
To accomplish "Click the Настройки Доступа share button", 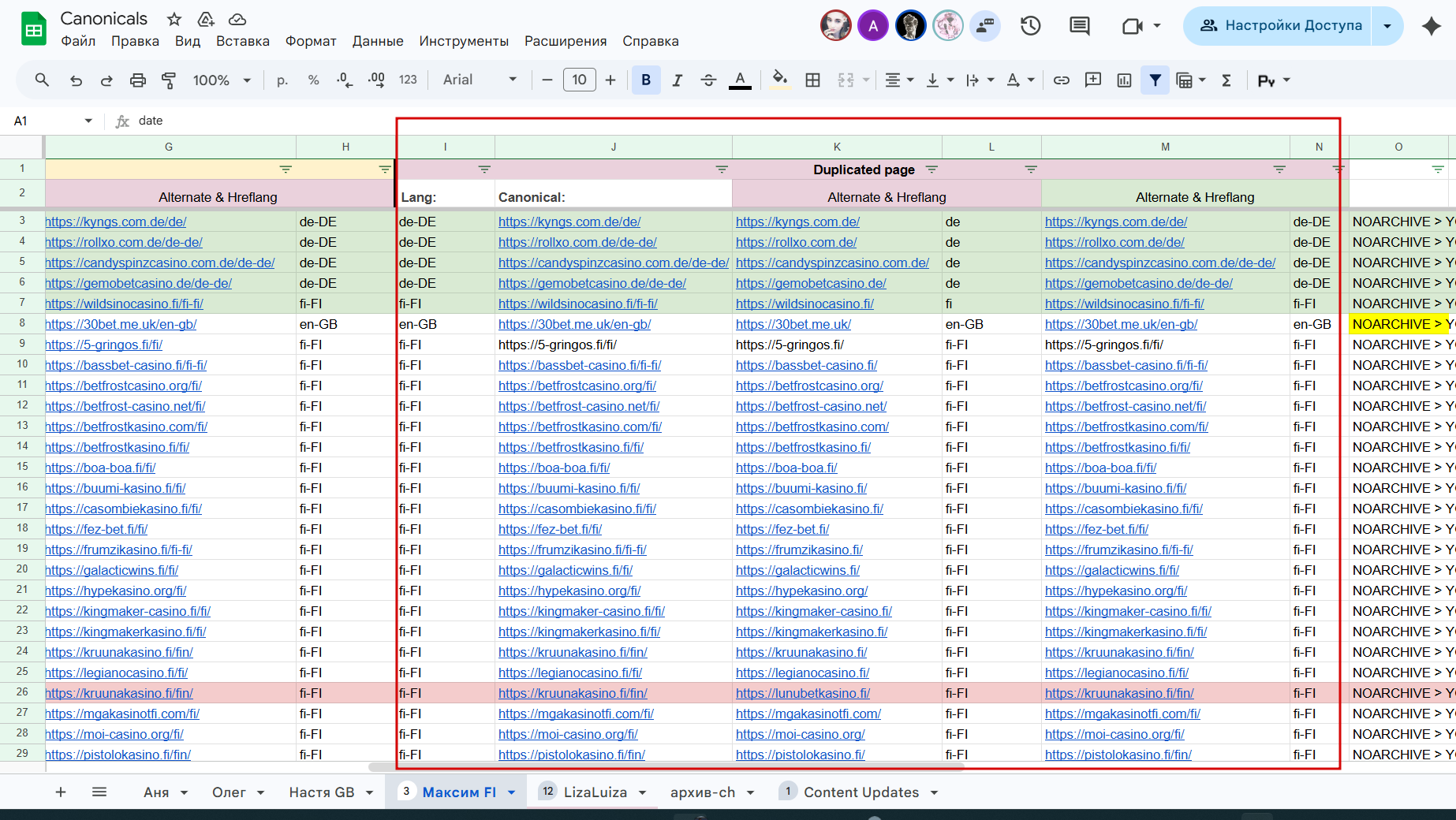I will [x=1281, y=26].
